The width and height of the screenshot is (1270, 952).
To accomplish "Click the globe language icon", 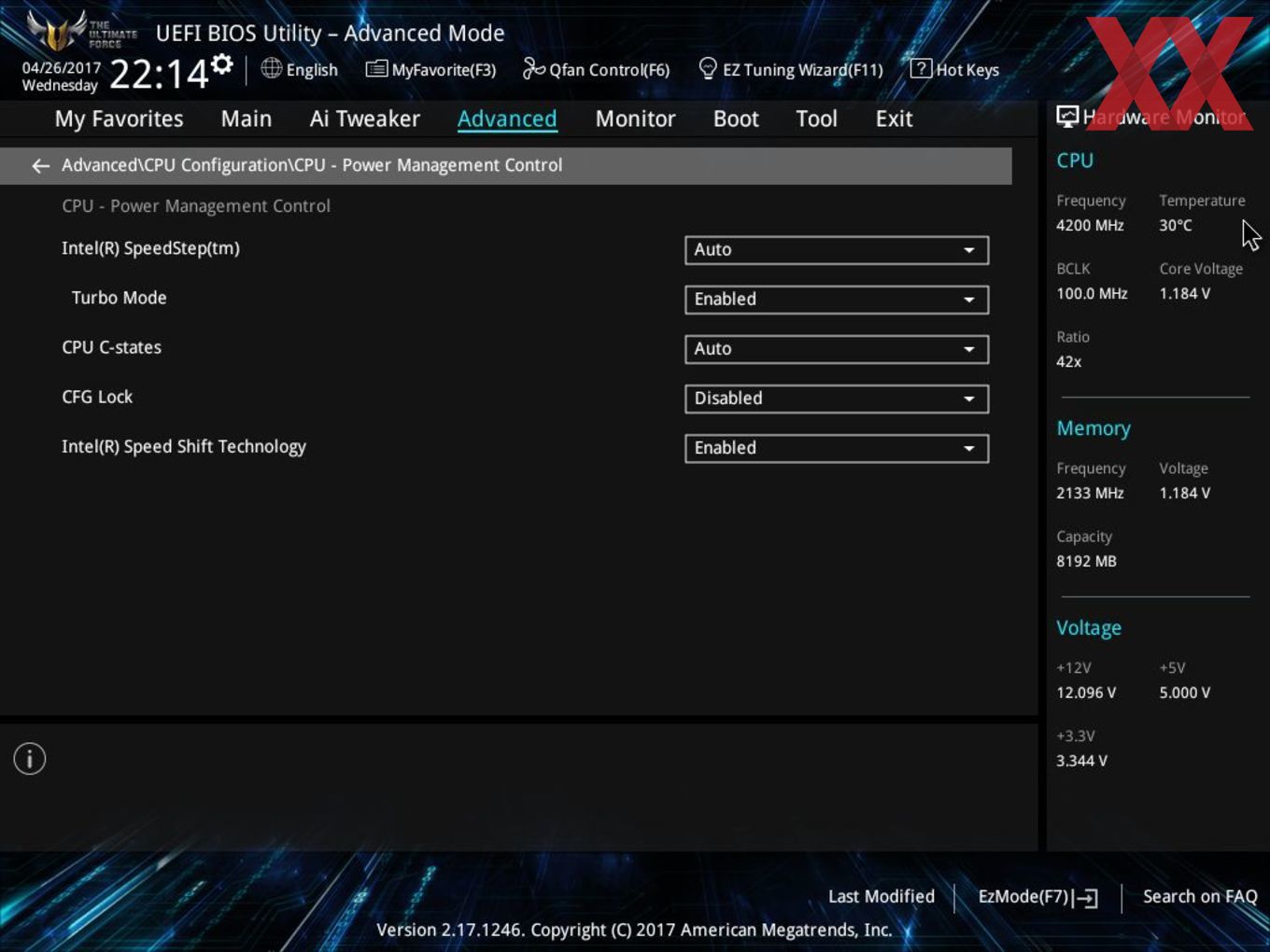I will coord(271,68).
